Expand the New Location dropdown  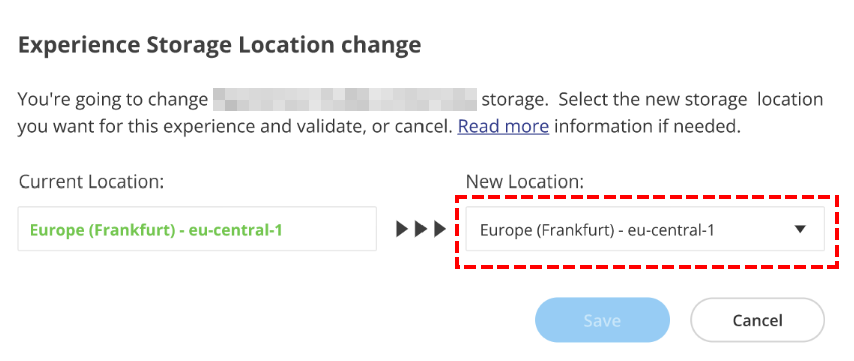pos(645,229)
